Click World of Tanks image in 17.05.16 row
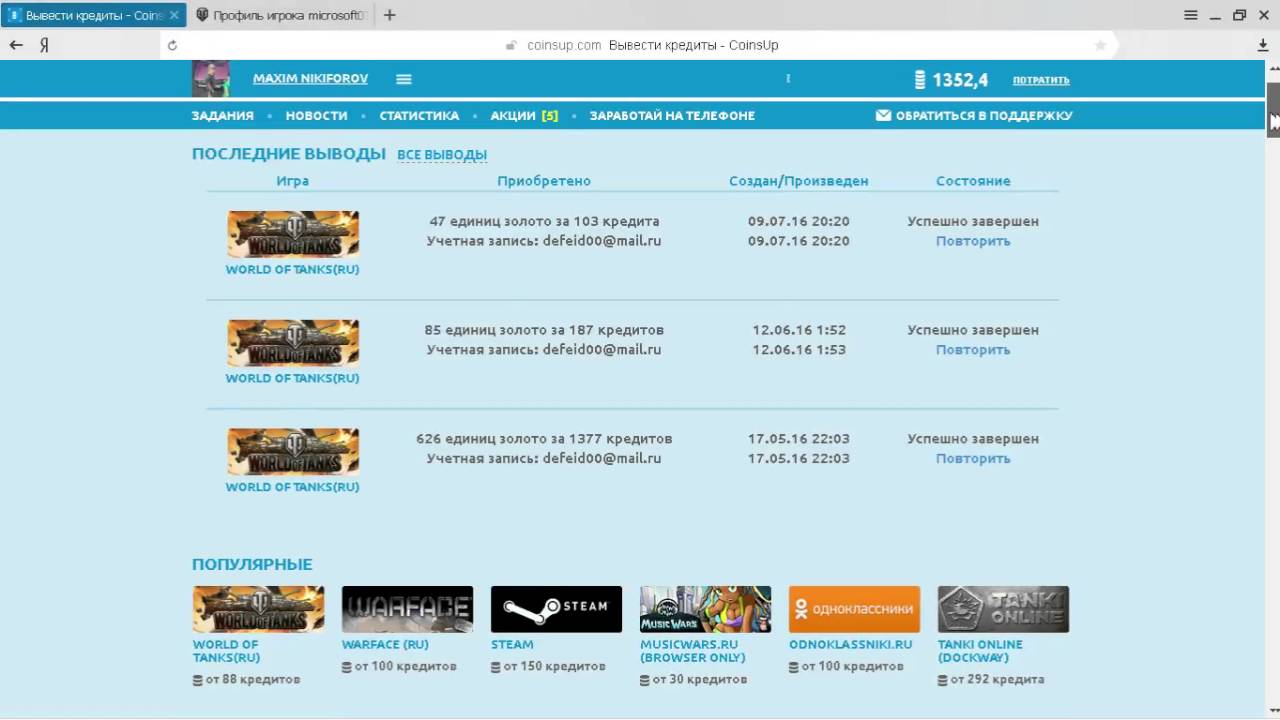This screenshot has width=1280, height=720. click(x=293, y=452)
